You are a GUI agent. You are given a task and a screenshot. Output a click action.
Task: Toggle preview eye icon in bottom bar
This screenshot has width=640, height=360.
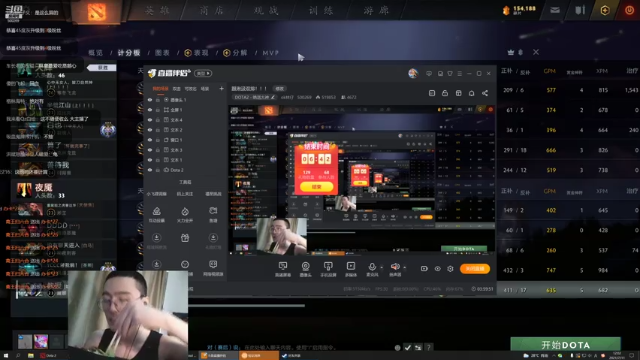click(x=437, y=269)
